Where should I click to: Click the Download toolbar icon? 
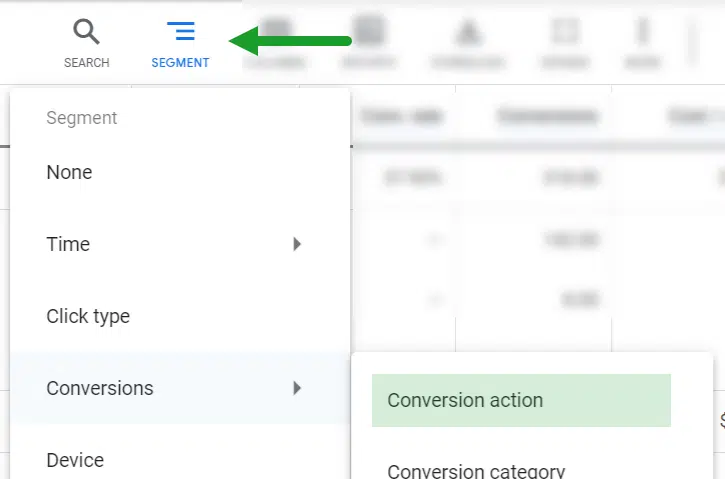(x=467, y=34)
